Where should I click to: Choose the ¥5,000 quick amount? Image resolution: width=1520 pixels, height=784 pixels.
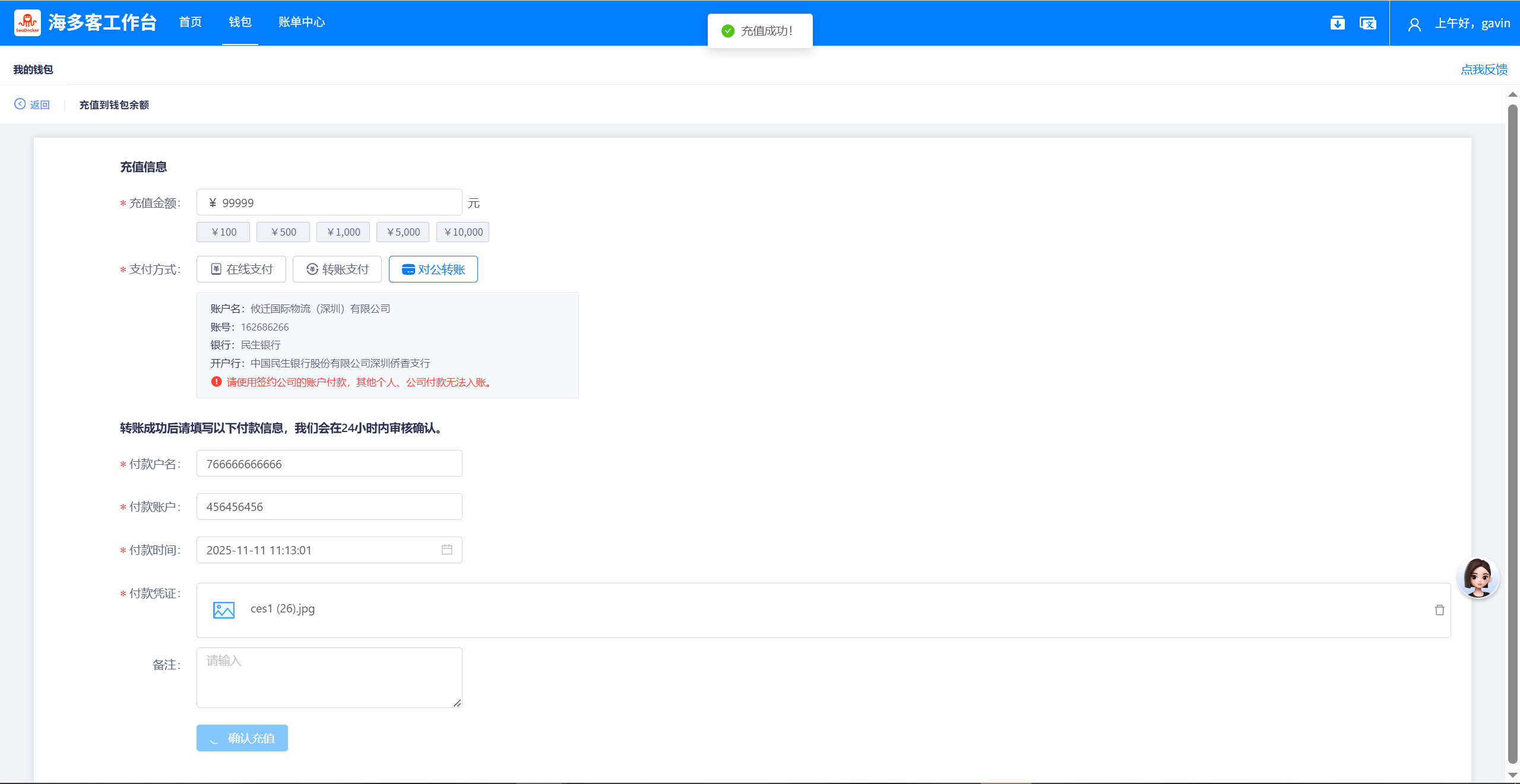(403, 232)
